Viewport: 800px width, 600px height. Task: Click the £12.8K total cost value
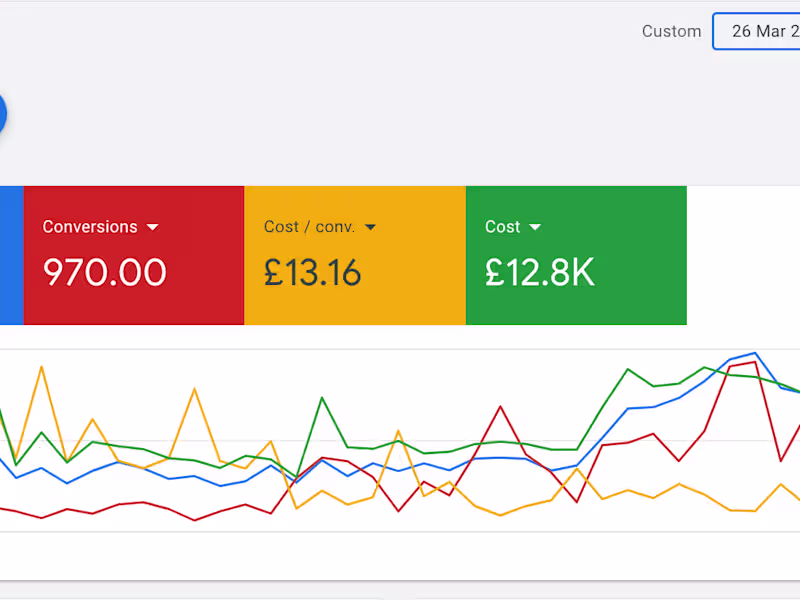point(539,272)
